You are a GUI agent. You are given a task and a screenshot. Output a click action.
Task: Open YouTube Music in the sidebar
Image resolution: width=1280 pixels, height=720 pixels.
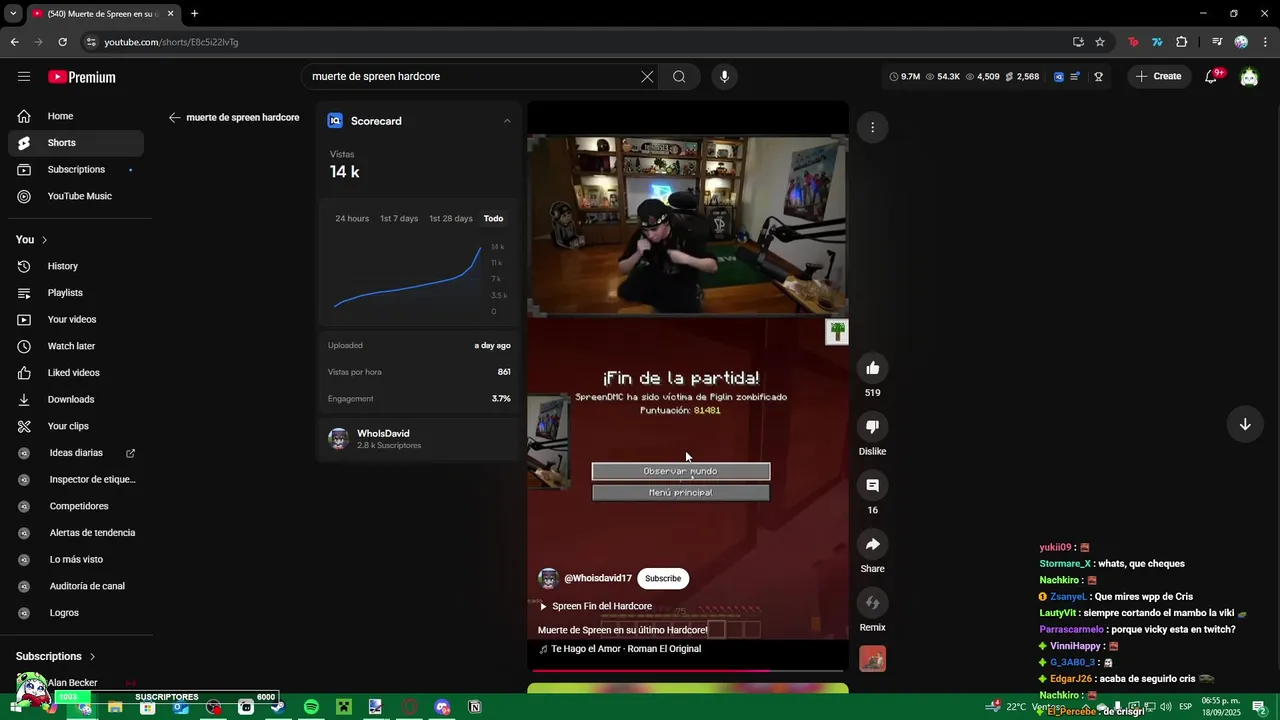point(76,196)
